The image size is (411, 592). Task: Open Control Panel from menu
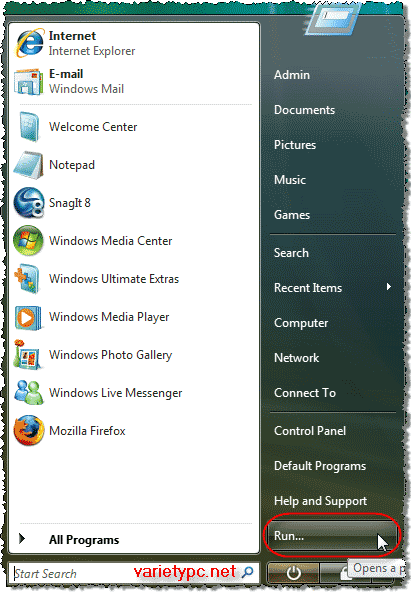point(310,431)
